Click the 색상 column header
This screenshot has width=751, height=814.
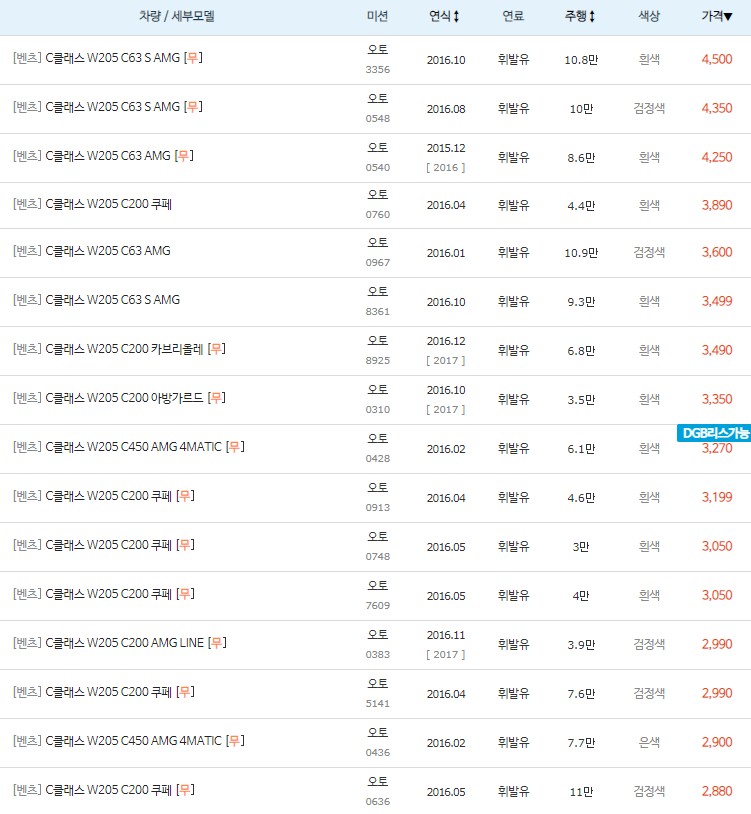tap(649, 17)
